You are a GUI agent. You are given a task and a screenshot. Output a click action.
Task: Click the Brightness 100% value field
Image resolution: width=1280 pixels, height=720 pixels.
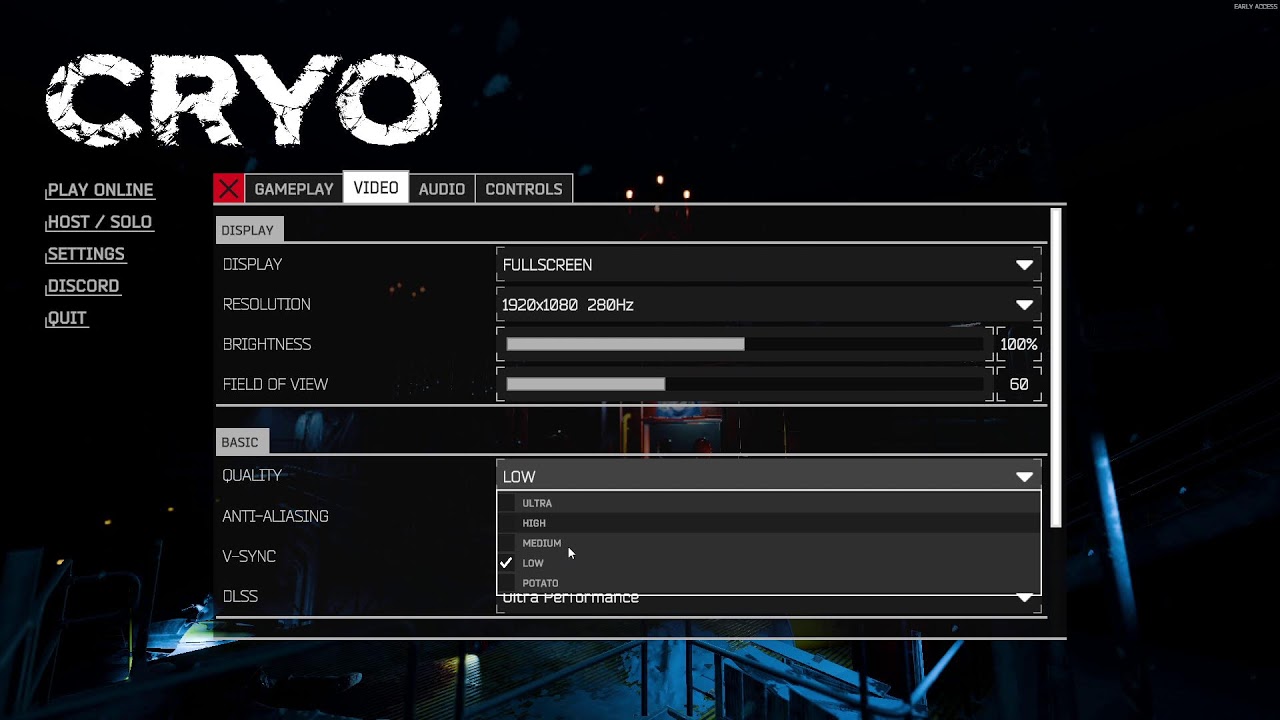(1018, 344)
